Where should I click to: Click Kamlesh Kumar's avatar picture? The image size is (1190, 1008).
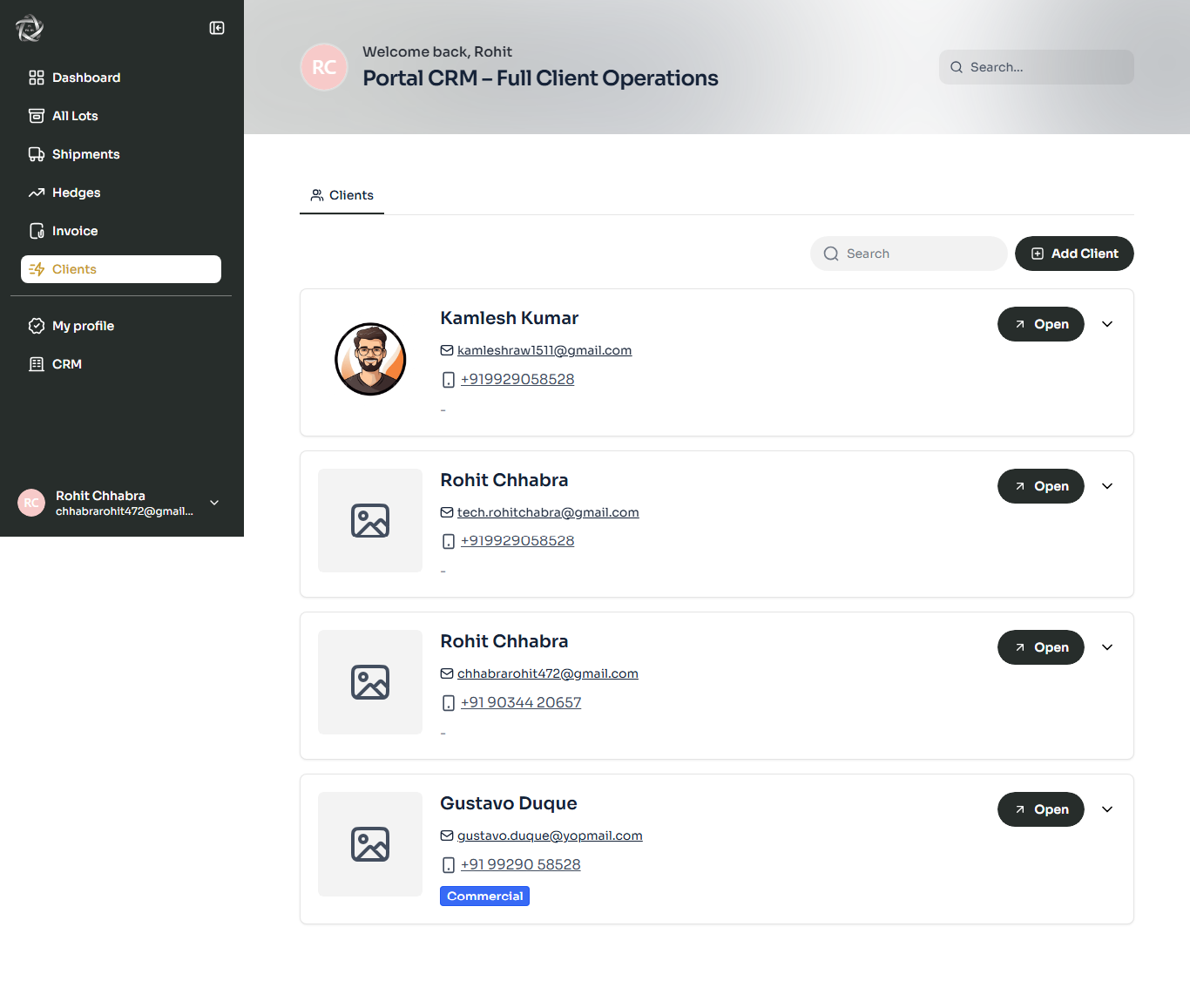(370, 359)
